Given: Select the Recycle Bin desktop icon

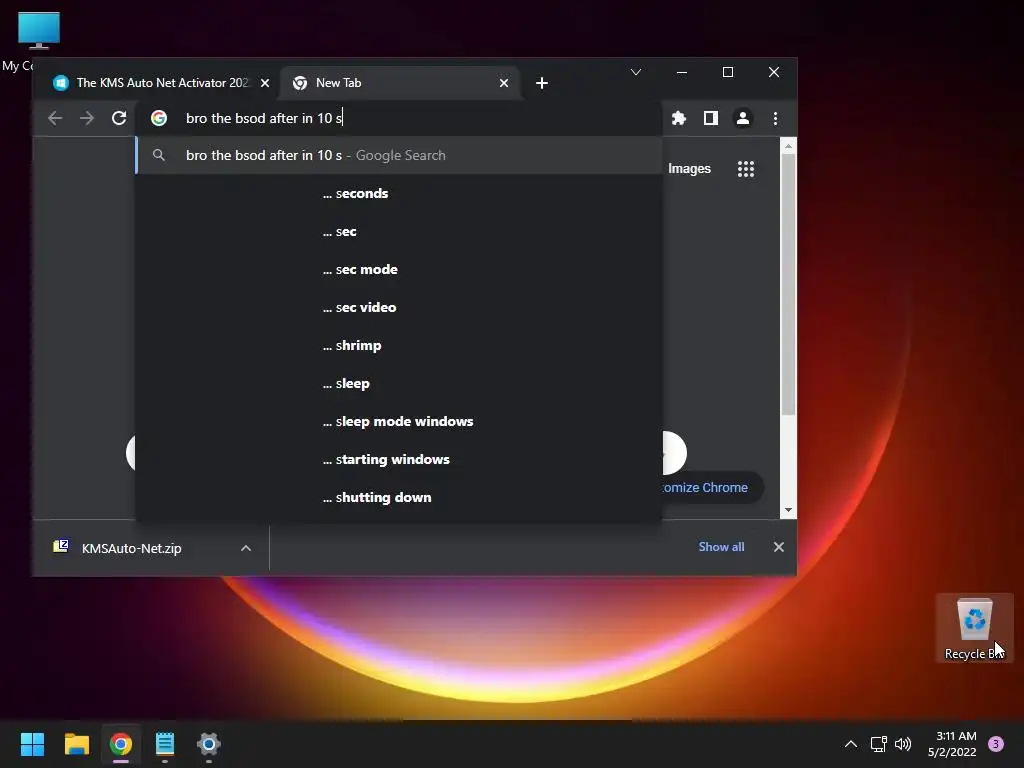Looking at the screenshot, I should [974, 628].
